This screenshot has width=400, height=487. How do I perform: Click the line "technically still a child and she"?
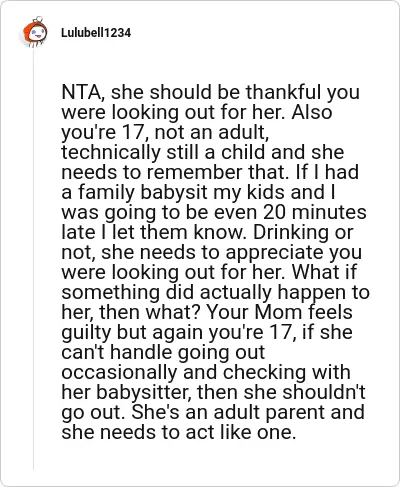tap(203, 152)
